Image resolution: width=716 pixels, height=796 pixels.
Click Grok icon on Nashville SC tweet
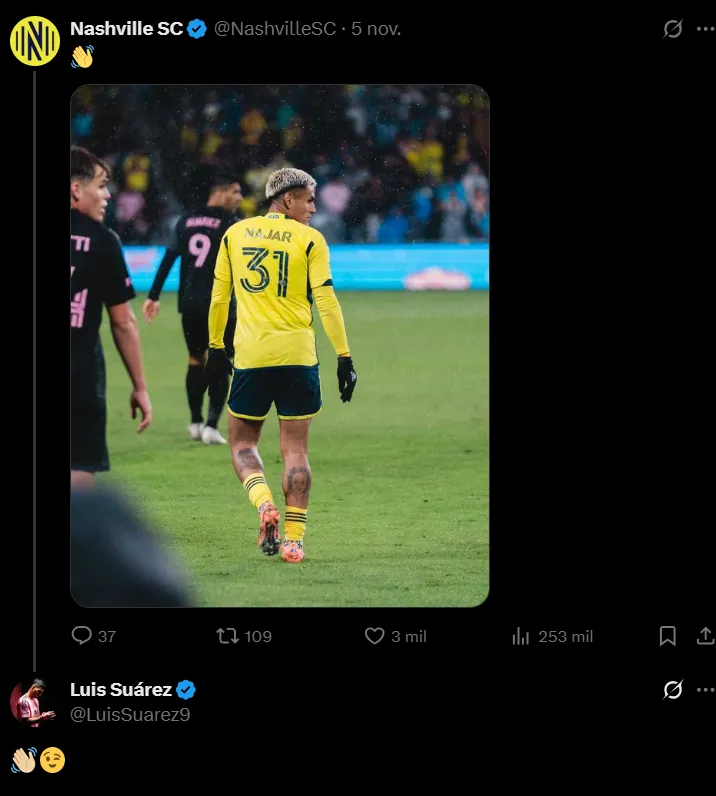coord(673,29)
